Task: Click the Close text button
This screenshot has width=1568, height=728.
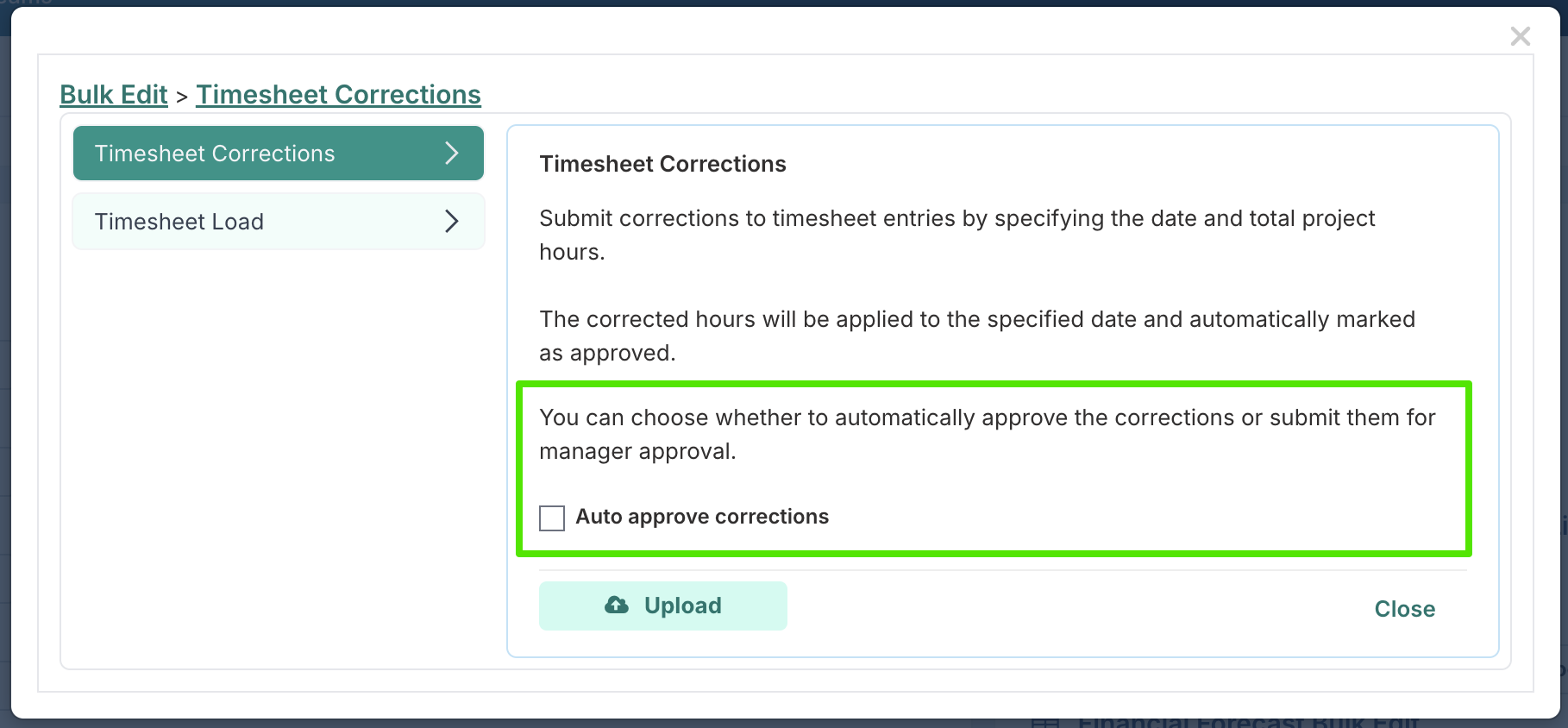Action: tap(1405, 609)
